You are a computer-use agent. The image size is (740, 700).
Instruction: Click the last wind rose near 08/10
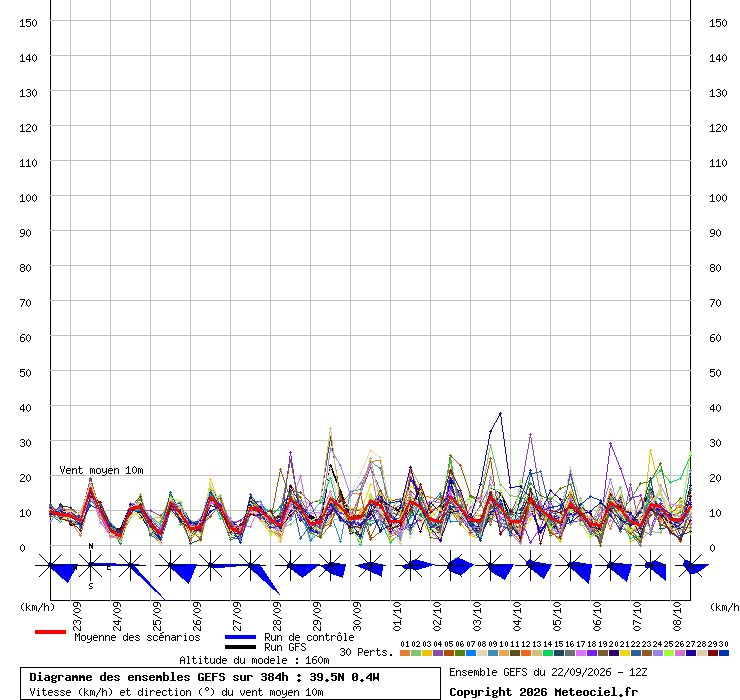tap(693, 565)
